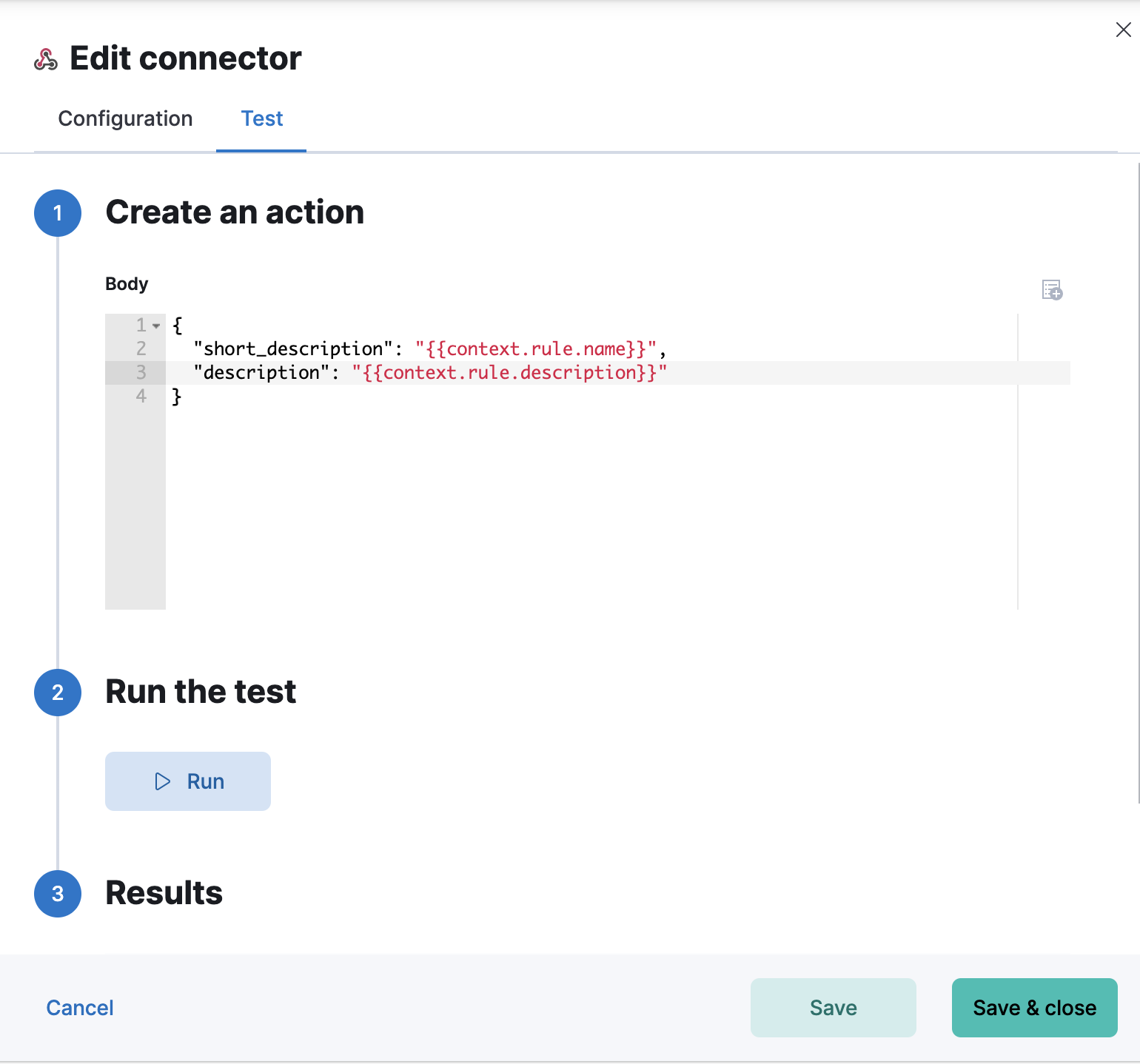Select line number 3 in the gutter

(x=141, y=373)
